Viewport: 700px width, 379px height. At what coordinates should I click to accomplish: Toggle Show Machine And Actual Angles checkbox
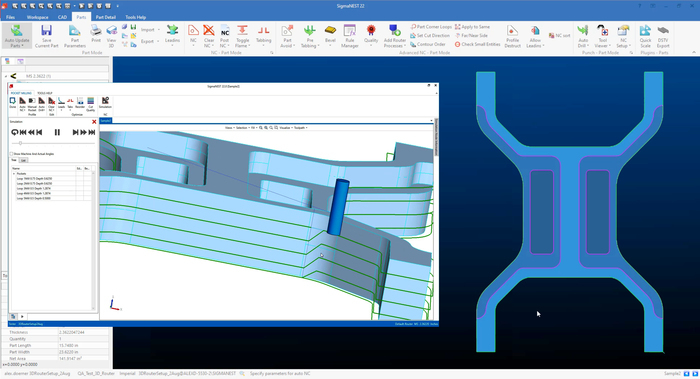tap(12, 154)
